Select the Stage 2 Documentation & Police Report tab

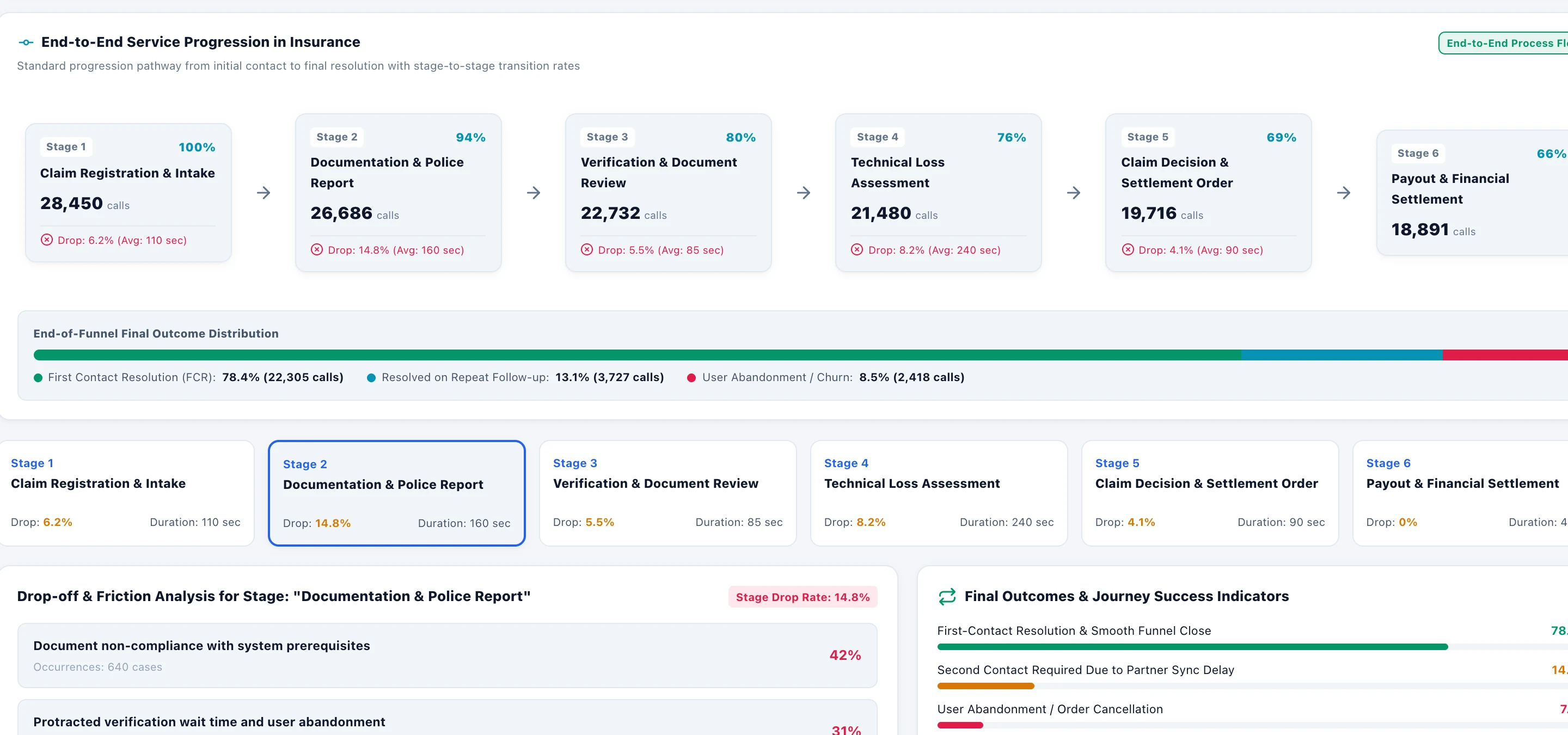[x=397, y=493]
